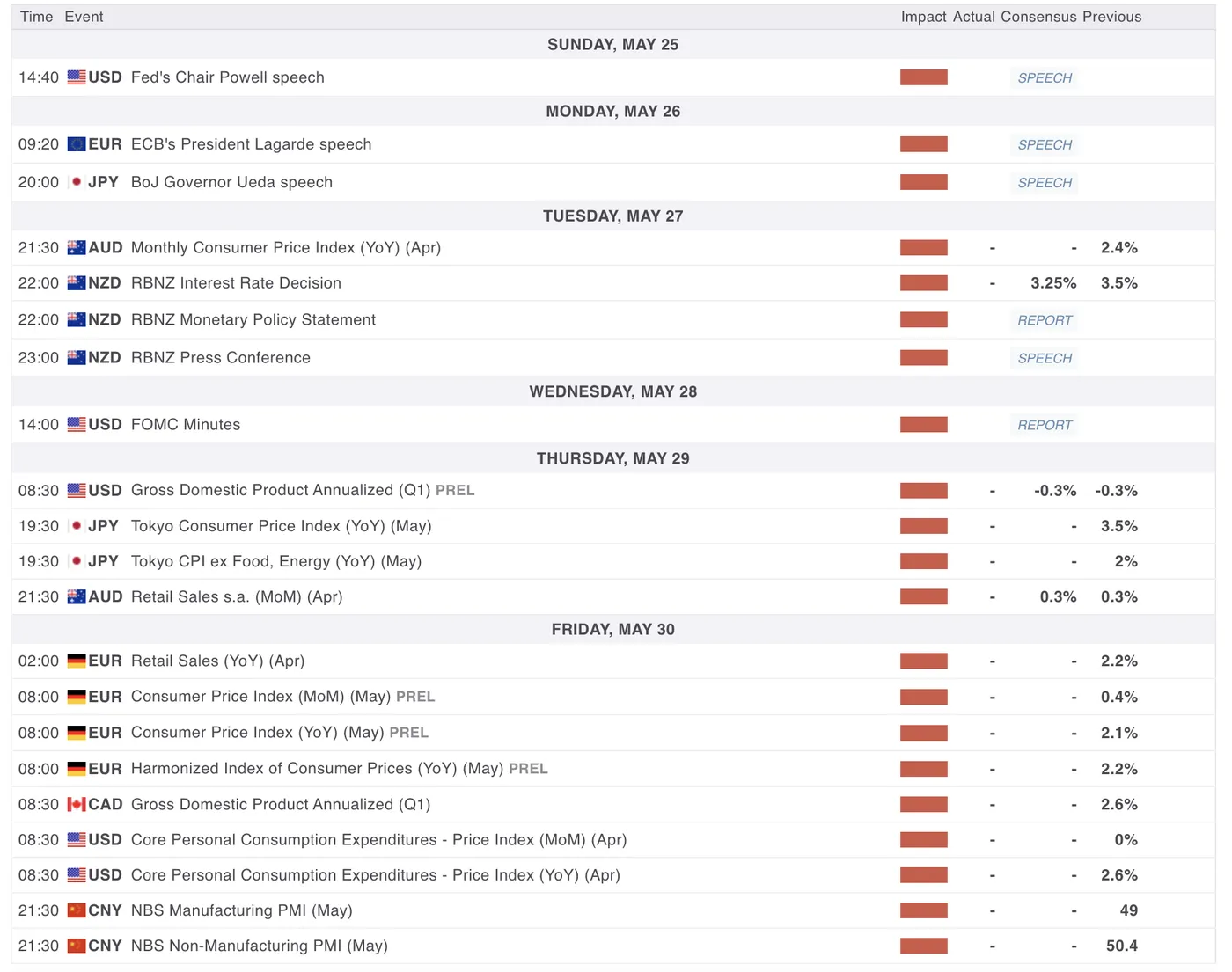
Task: Click Japan flag on Tokyo CPI ex Food, Energy row
Action: pyautogui.click(x=77, y=561)
